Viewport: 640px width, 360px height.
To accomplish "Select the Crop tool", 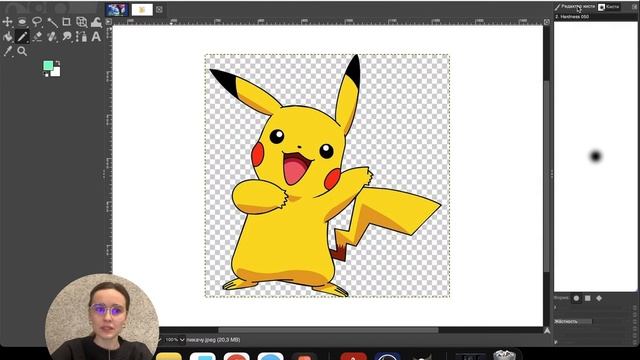I will (x=66, y=22).
